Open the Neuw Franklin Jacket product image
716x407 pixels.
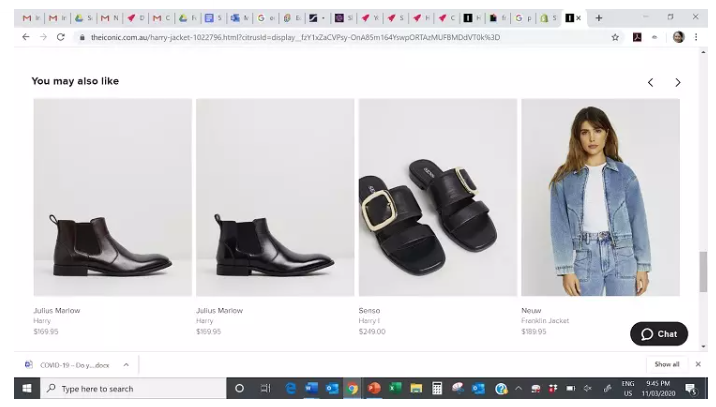[600, 197]
